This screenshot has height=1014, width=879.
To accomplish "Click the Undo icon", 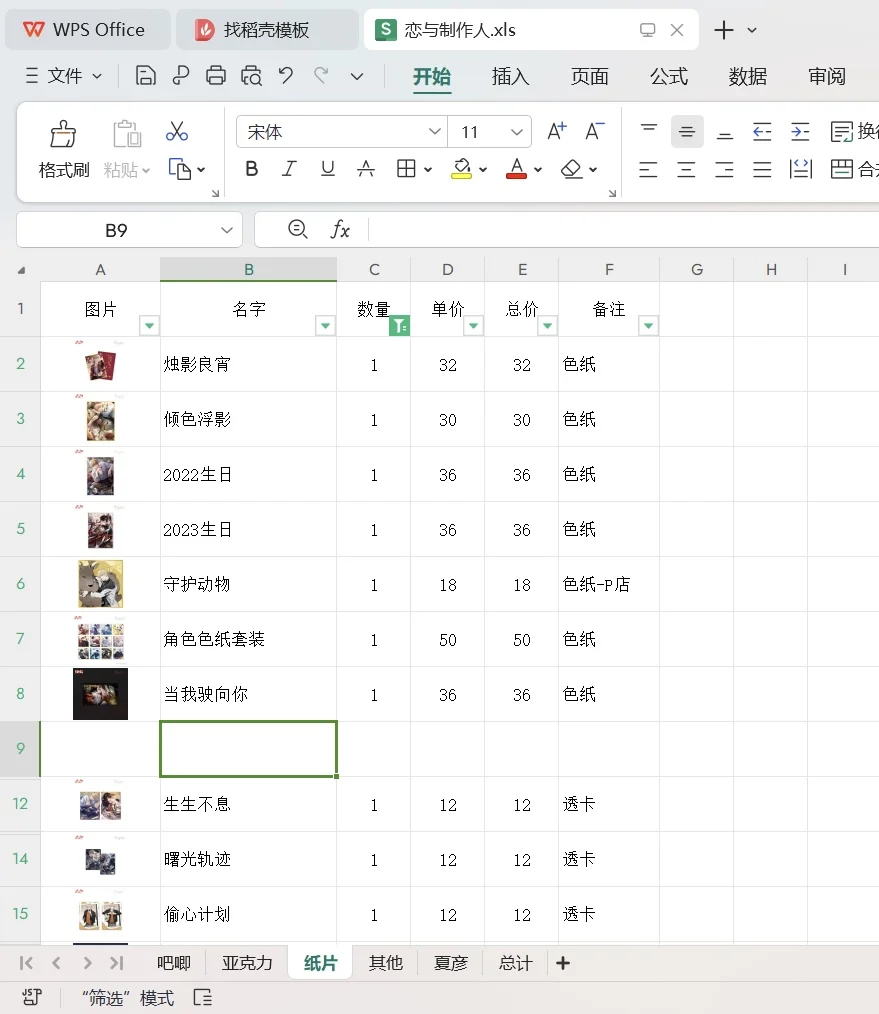I will [286, 74].
